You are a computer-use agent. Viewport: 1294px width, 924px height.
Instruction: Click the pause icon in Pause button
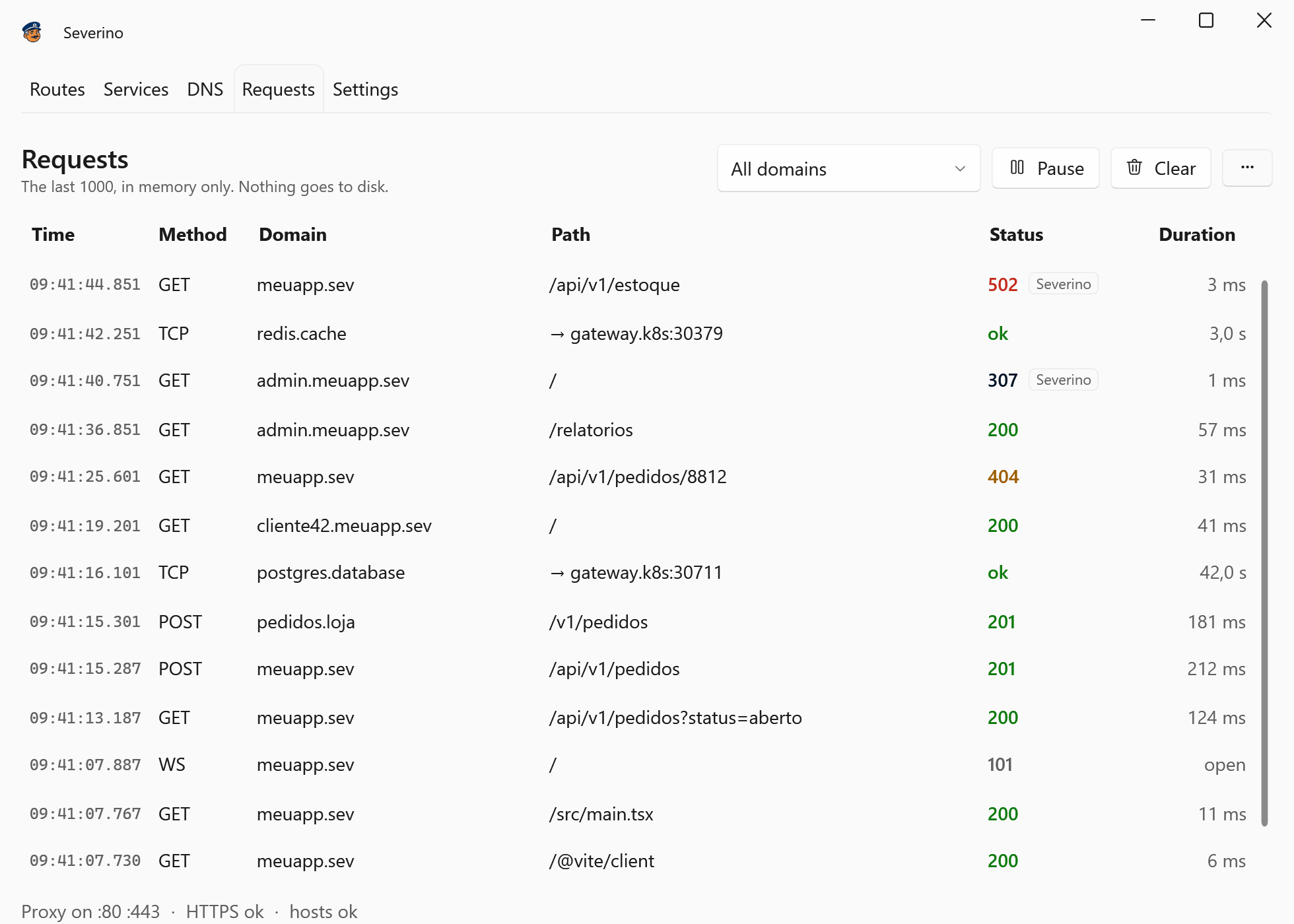tap(1017, 168)
